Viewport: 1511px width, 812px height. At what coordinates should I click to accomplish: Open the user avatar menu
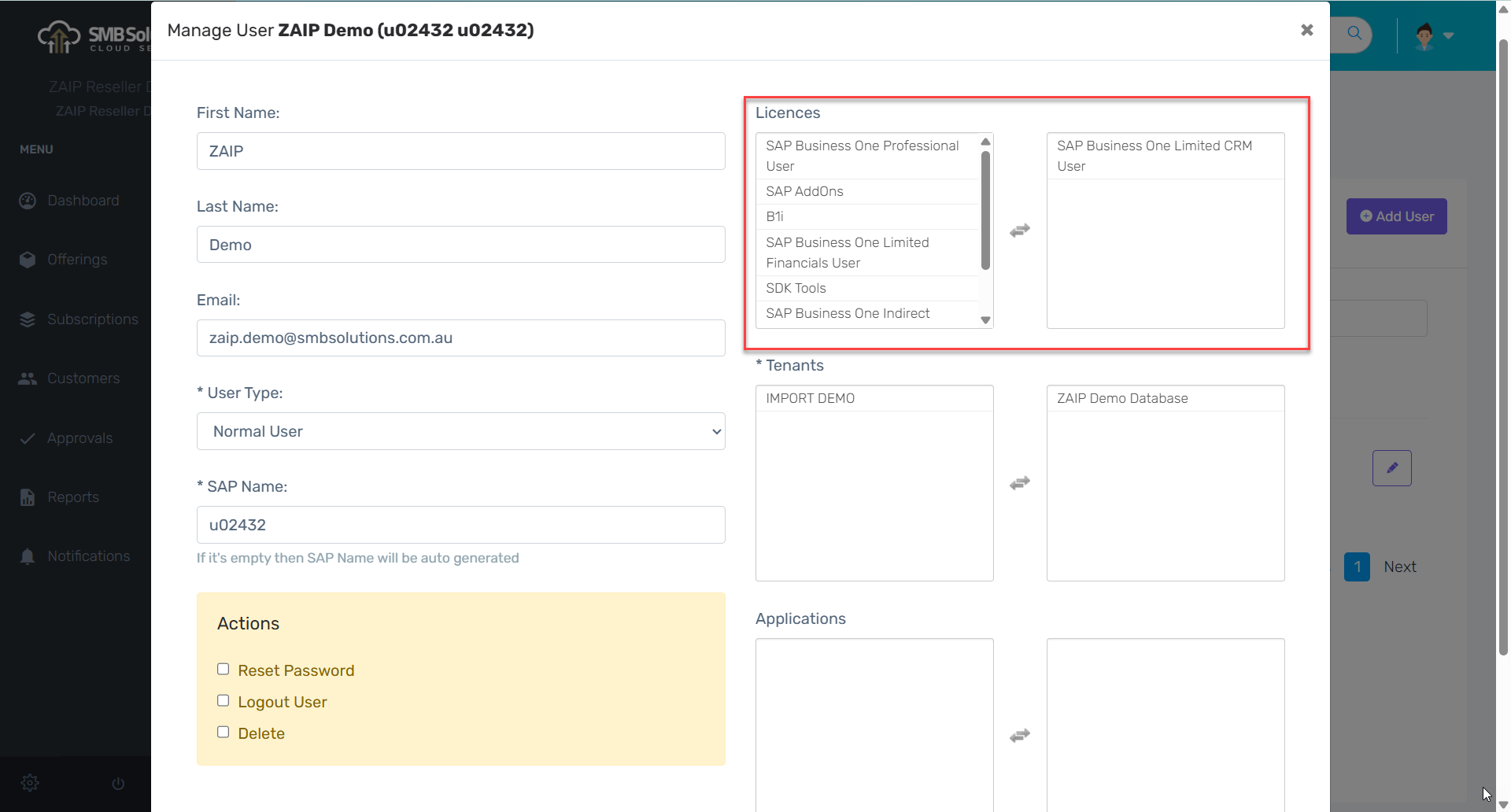1434,35
